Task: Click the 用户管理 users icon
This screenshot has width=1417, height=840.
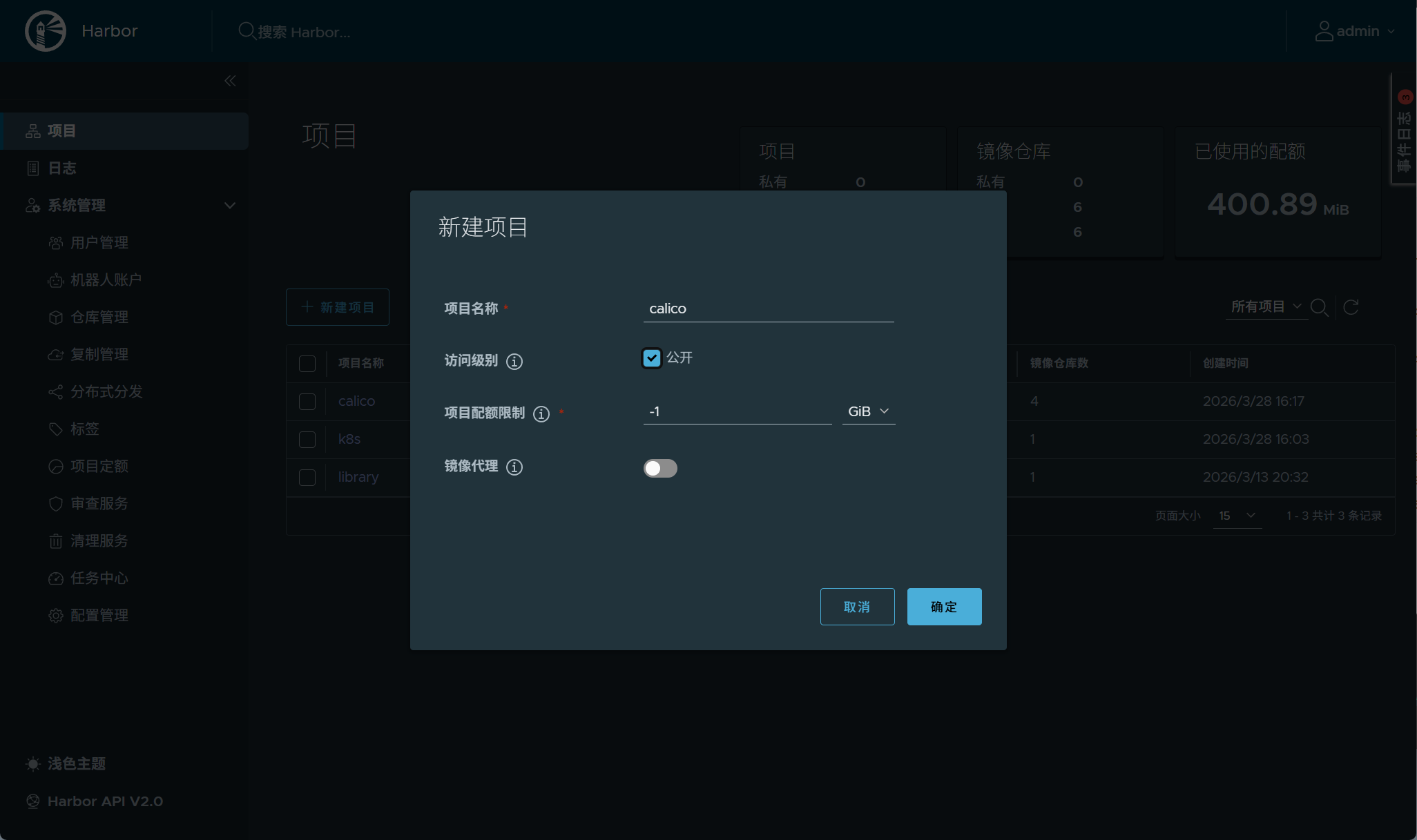Action: point(56,243)
